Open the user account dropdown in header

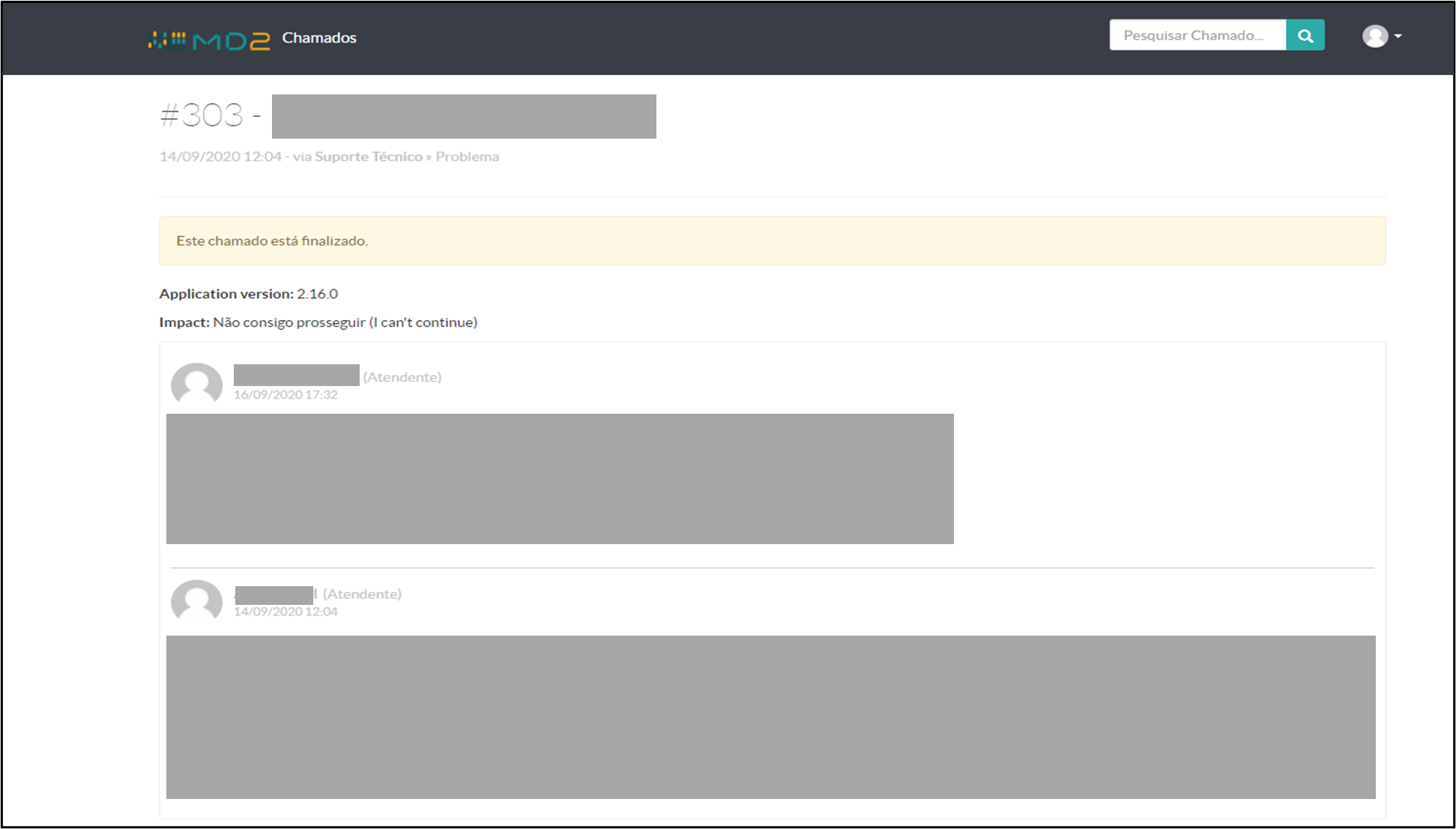click(x=1382, y=36)
